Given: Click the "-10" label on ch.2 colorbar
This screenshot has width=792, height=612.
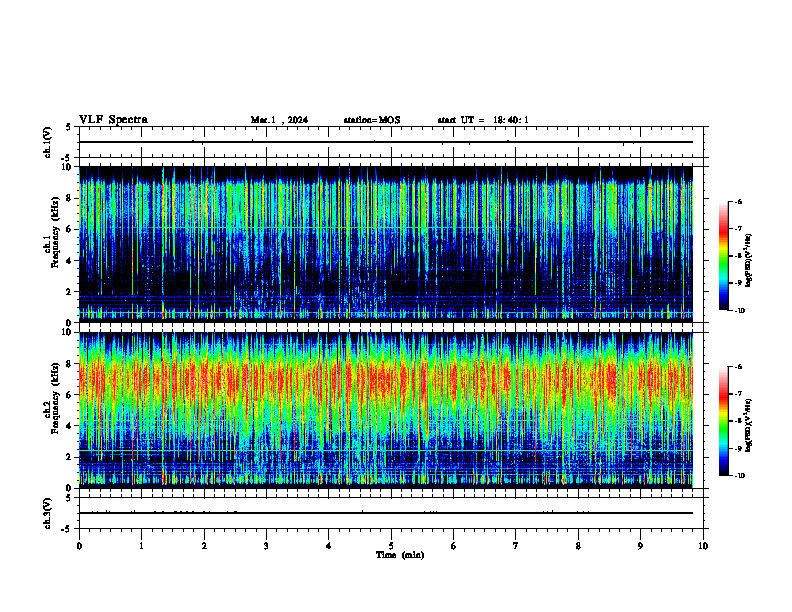Looking at the screenshot, I should 739,476.
